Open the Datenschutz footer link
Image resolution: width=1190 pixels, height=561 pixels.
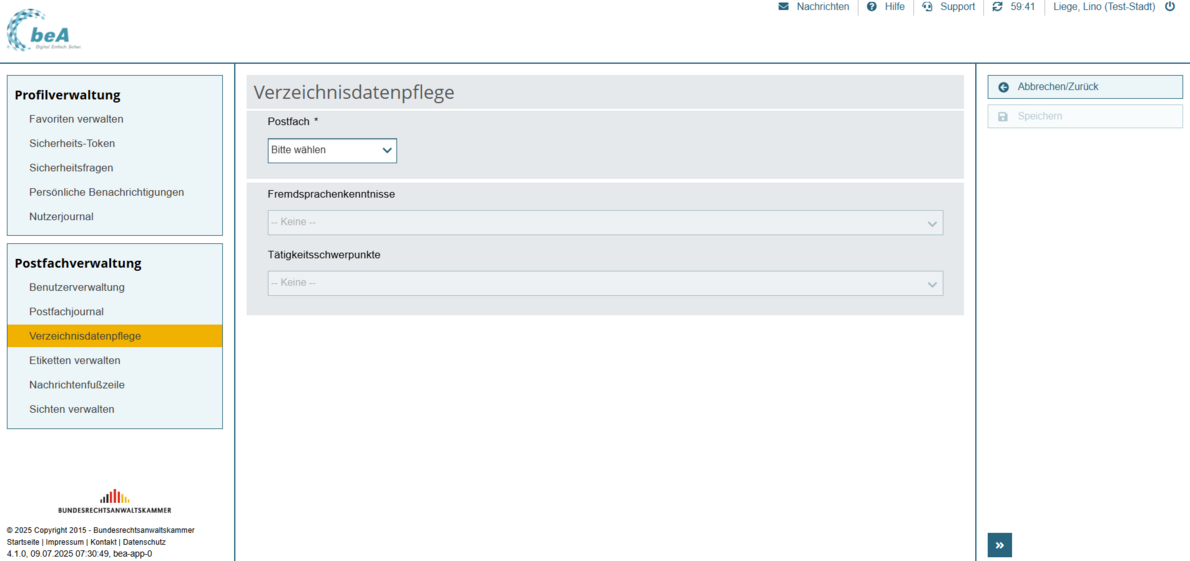point(144,542)
